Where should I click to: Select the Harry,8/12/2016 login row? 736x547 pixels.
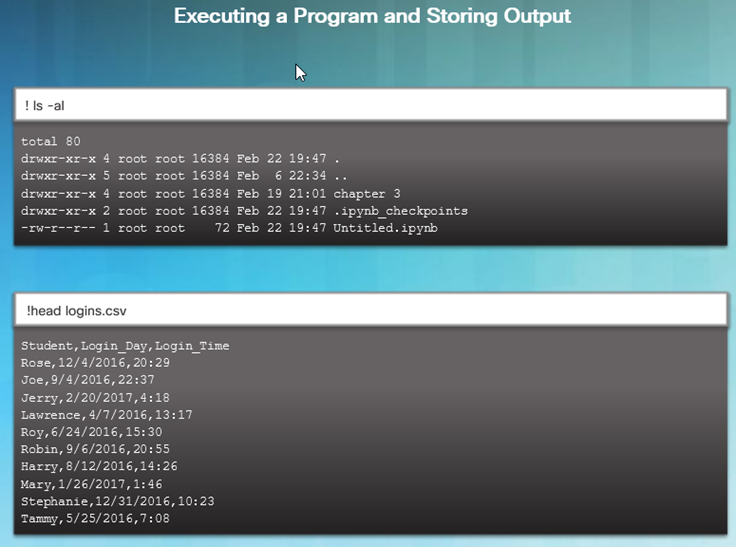coord(99,466)
